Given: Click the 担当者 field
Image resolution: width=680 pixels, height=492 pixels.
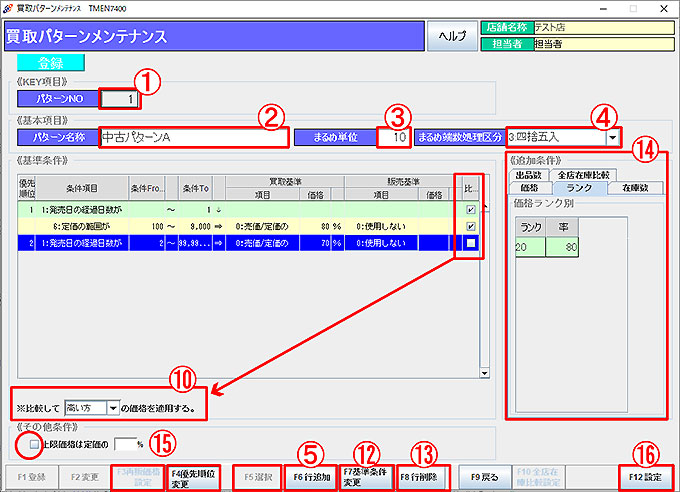Looking at the screenshot, I should point(604,44).
